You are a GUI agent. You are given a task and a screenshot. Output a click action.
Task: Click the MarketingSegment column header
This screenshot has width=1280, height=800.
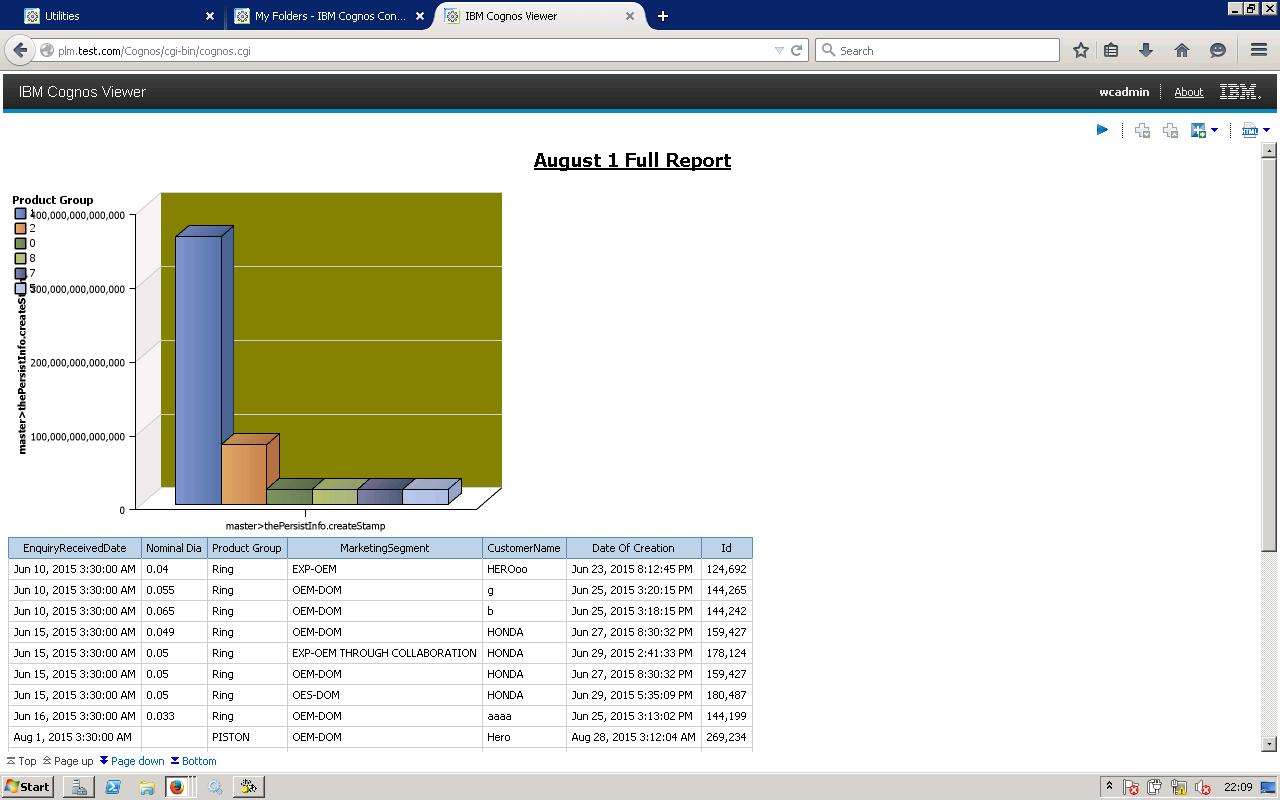[x=385, y=548]
